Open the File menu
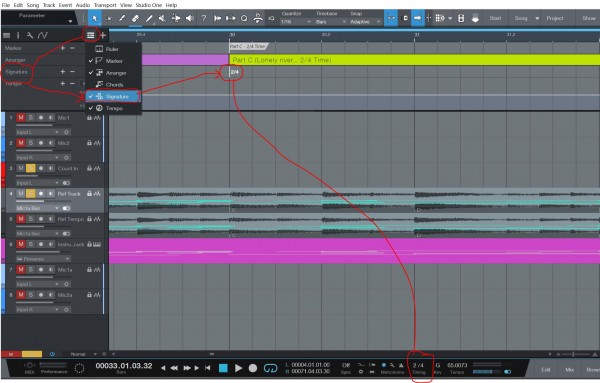Viewport: 600px width, 383px height. pyautogui.click(x=6, y=5)
